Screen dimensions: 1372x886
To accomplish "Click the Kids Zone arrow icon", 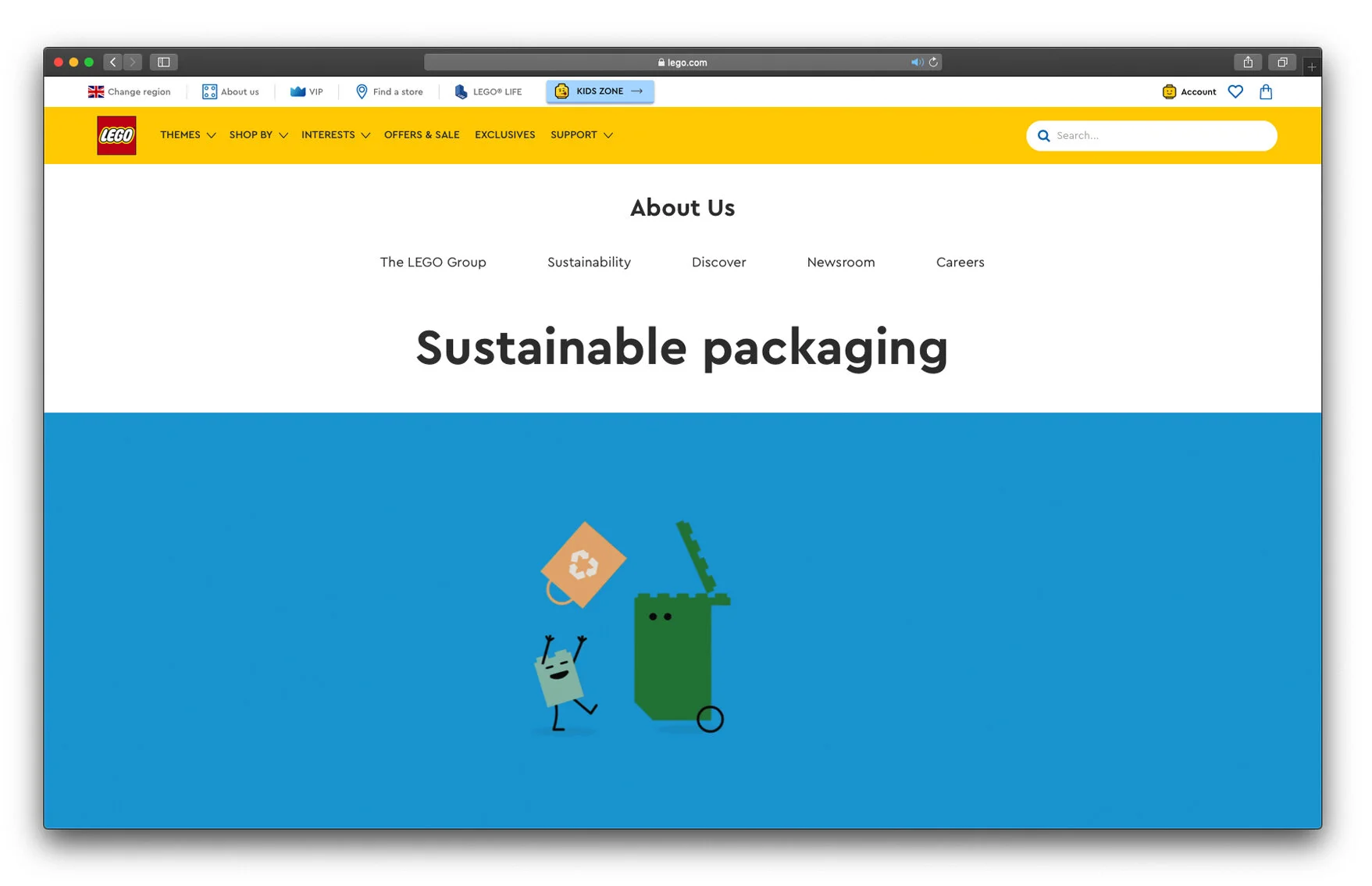I will point(637,91).
